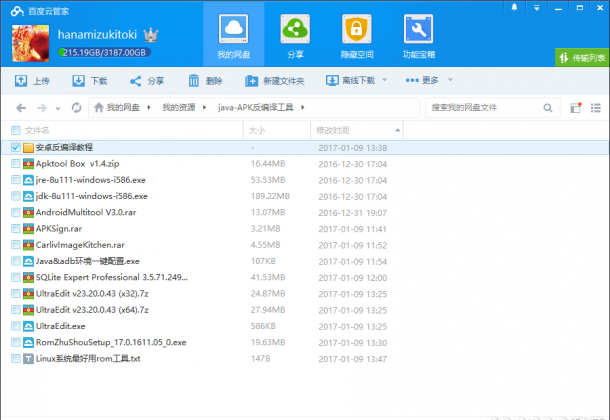
Task: Click the user avatar thumbnail
Action: [30, 43]
